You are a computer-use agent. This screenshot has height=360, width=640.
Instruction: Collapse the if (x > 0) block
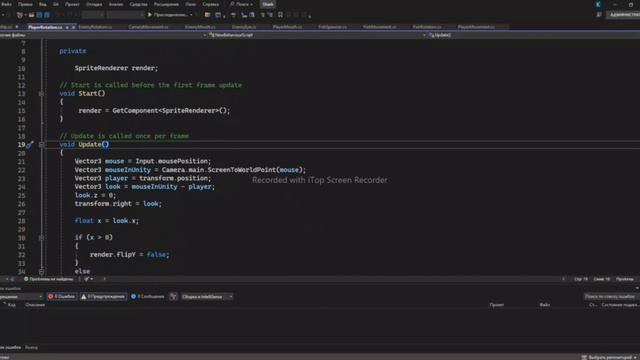[41, 238]
